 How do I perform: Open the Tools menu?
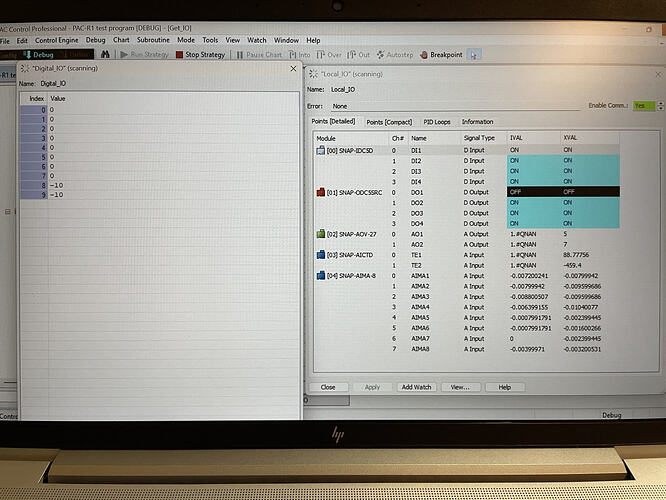point(210,40)
